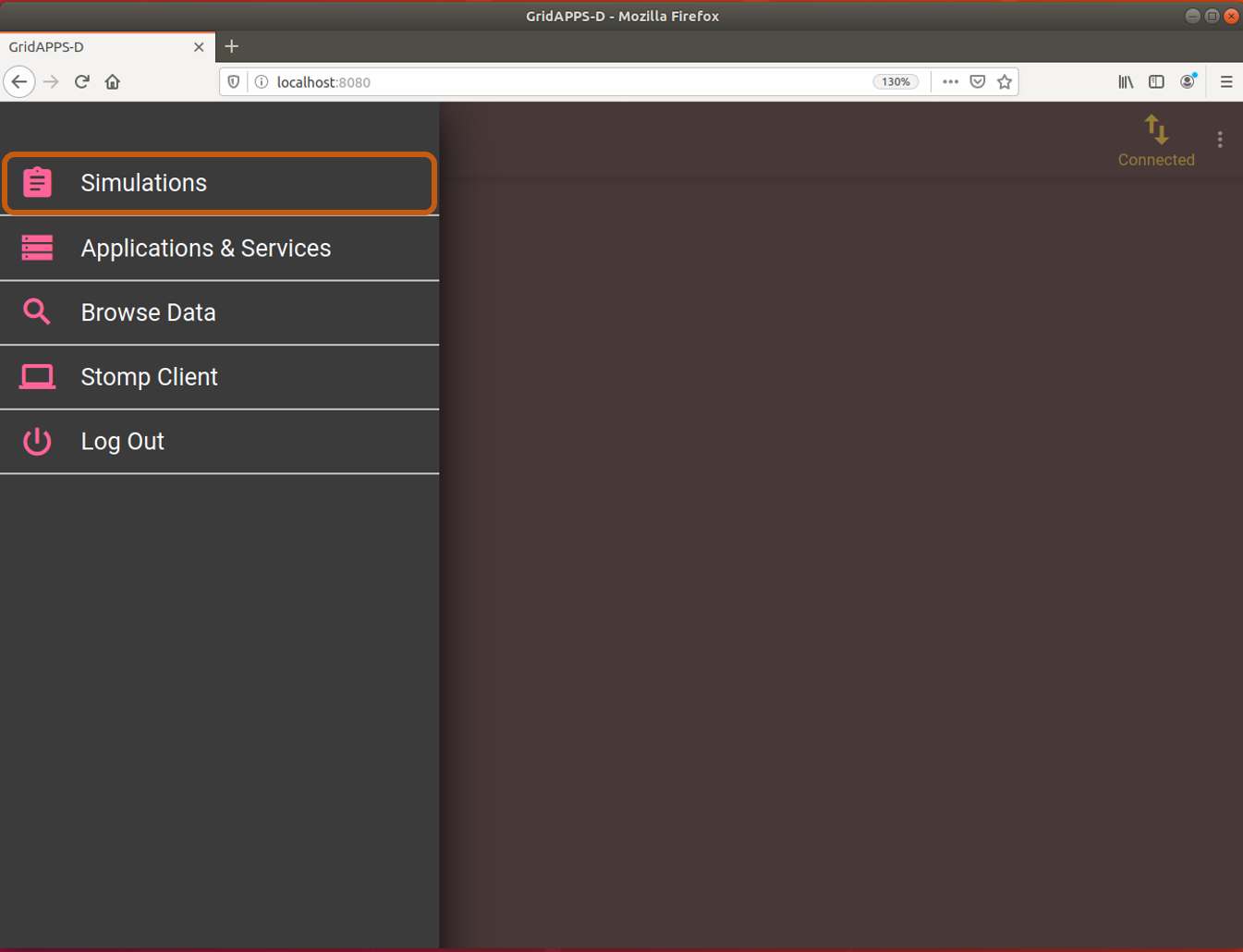Screen dimensions: 1243x952
Task: Click the Stomp Client laptop icon
Action: 37,377
